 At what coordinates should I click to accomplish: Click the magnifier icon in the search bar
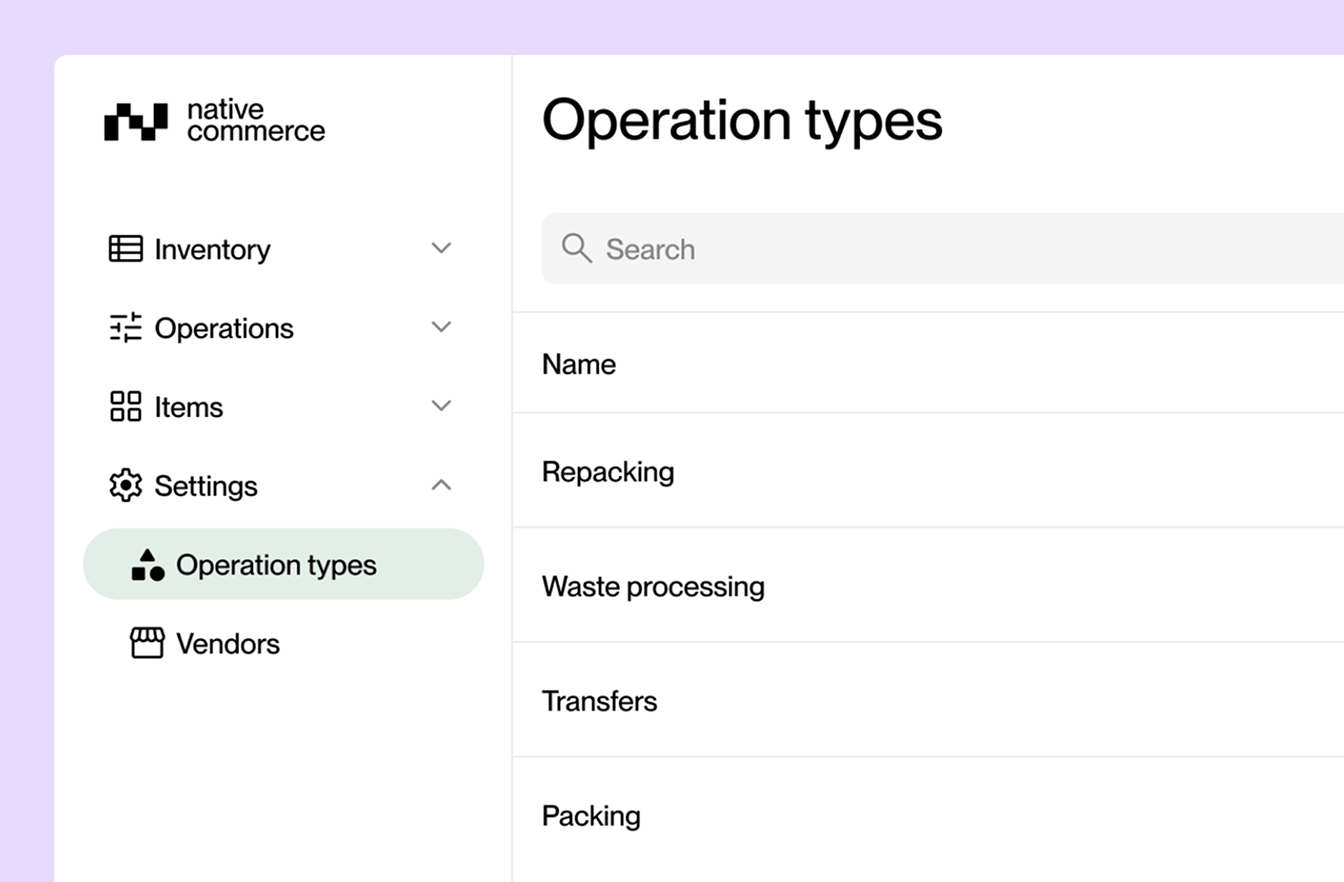tap(577, 248)
